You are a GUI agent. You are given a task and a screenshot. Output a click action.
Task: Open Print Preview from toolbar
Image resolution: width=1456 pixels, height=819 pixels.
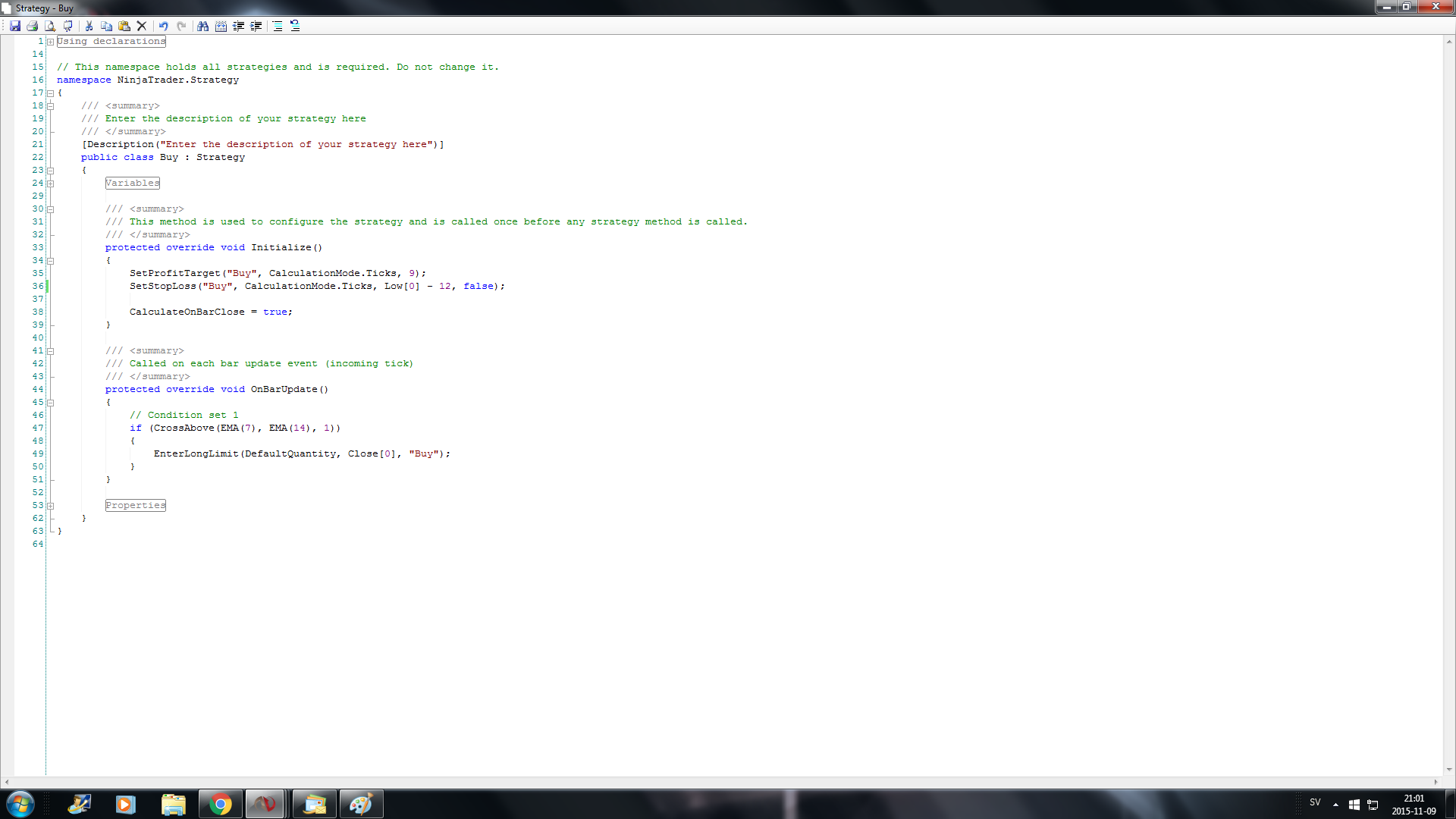[50, 26]
